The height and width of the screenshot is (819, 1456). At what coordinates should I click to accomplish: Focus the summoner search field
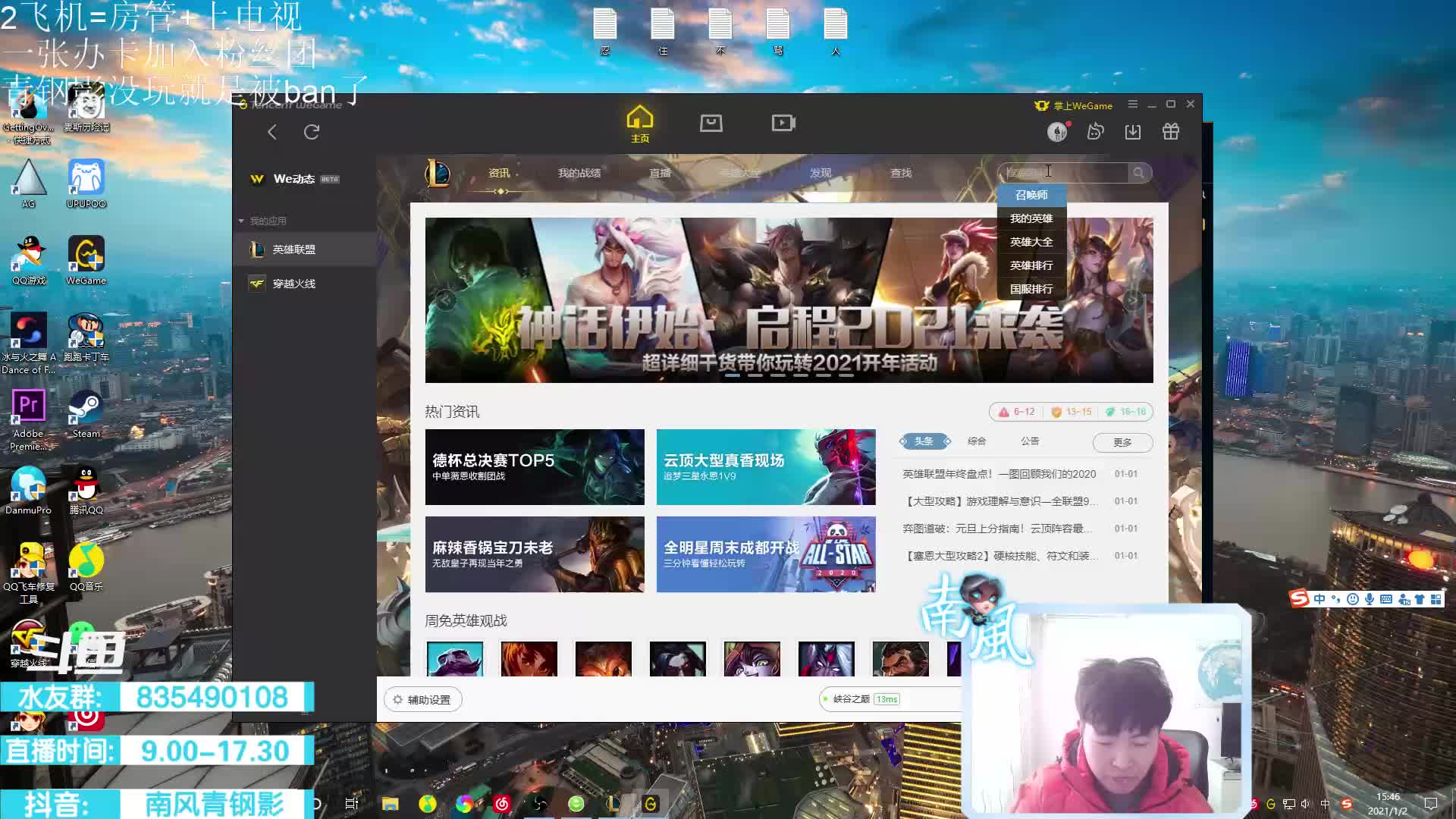click(x=1062, y=173)
